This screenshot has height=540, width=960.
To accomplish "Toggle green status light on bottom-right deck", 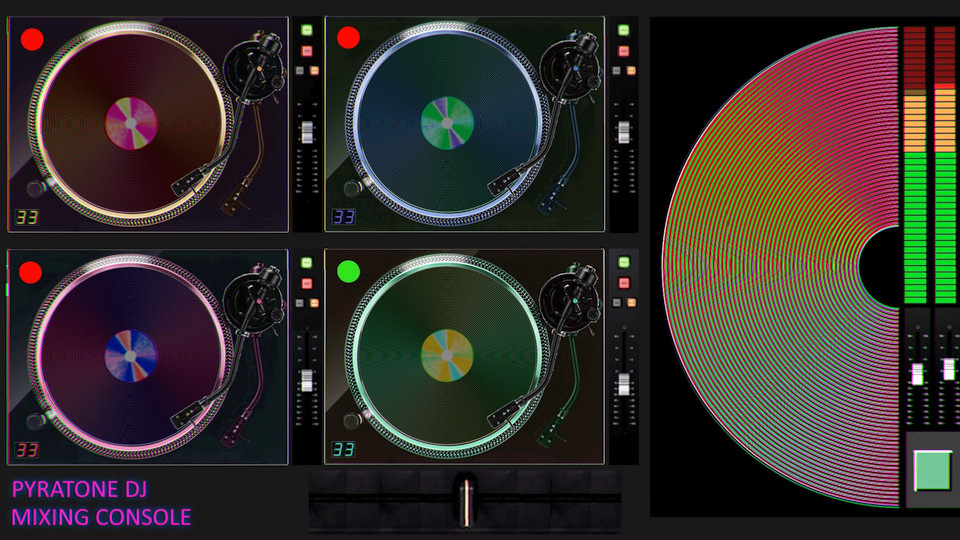I will tap(348, 271).
